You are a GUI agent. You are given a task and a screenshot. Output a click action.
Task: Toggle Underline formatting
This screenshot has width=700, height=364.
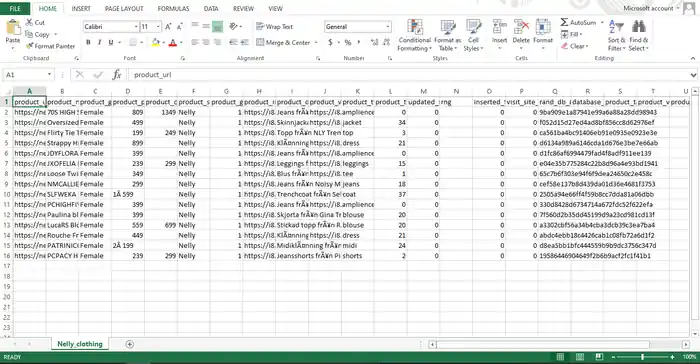point(111,42)
